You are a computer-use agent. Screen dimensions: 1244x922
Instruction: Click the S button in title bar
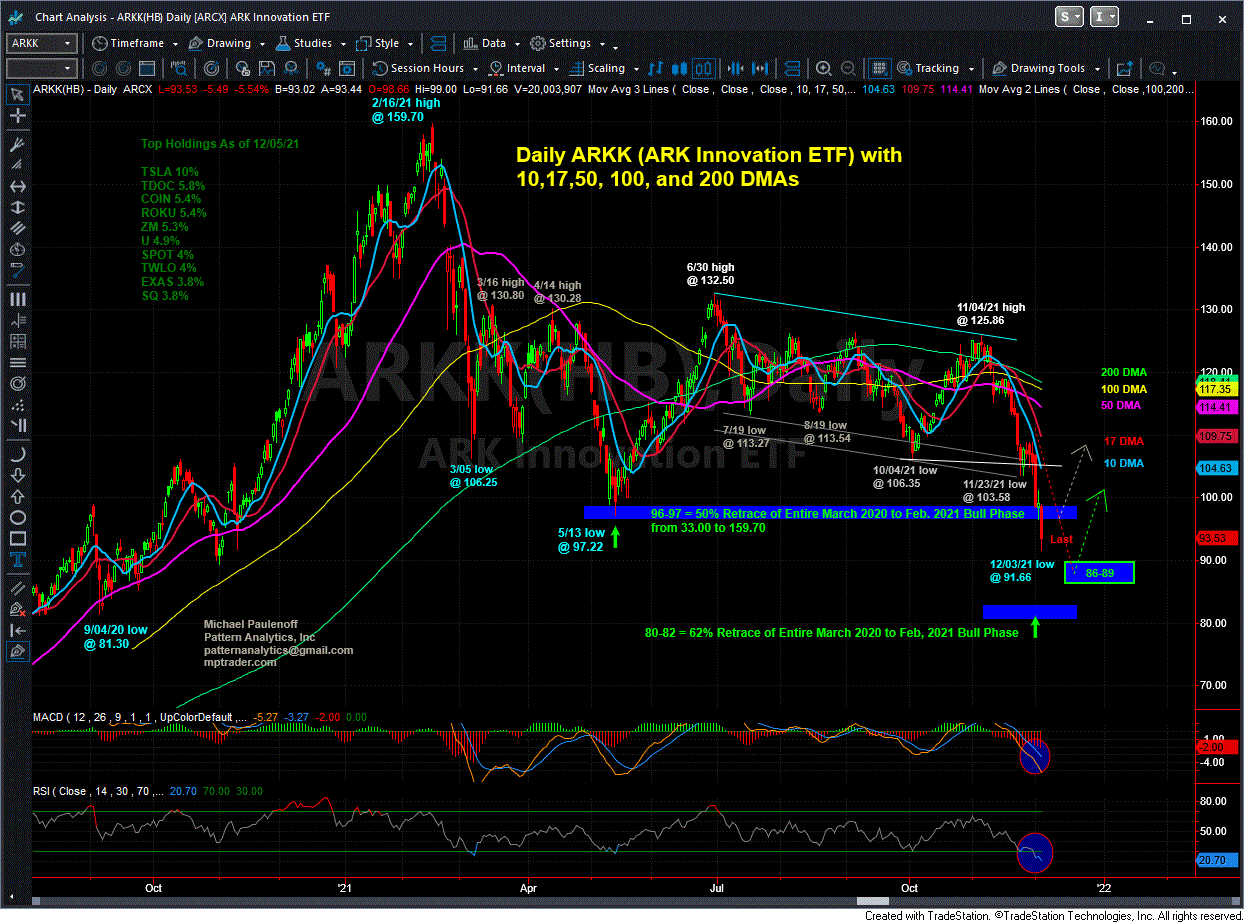pos(1069,17)
